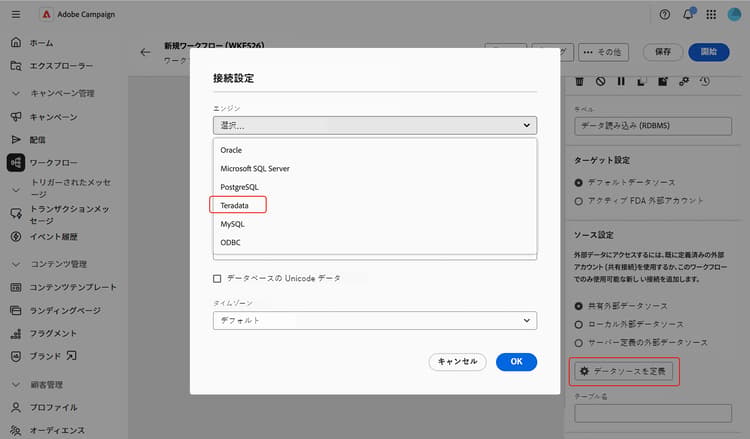Open the hamburger navigation menu
The width and height of the screenshot is (750, 439).
[x=16, y=14]
